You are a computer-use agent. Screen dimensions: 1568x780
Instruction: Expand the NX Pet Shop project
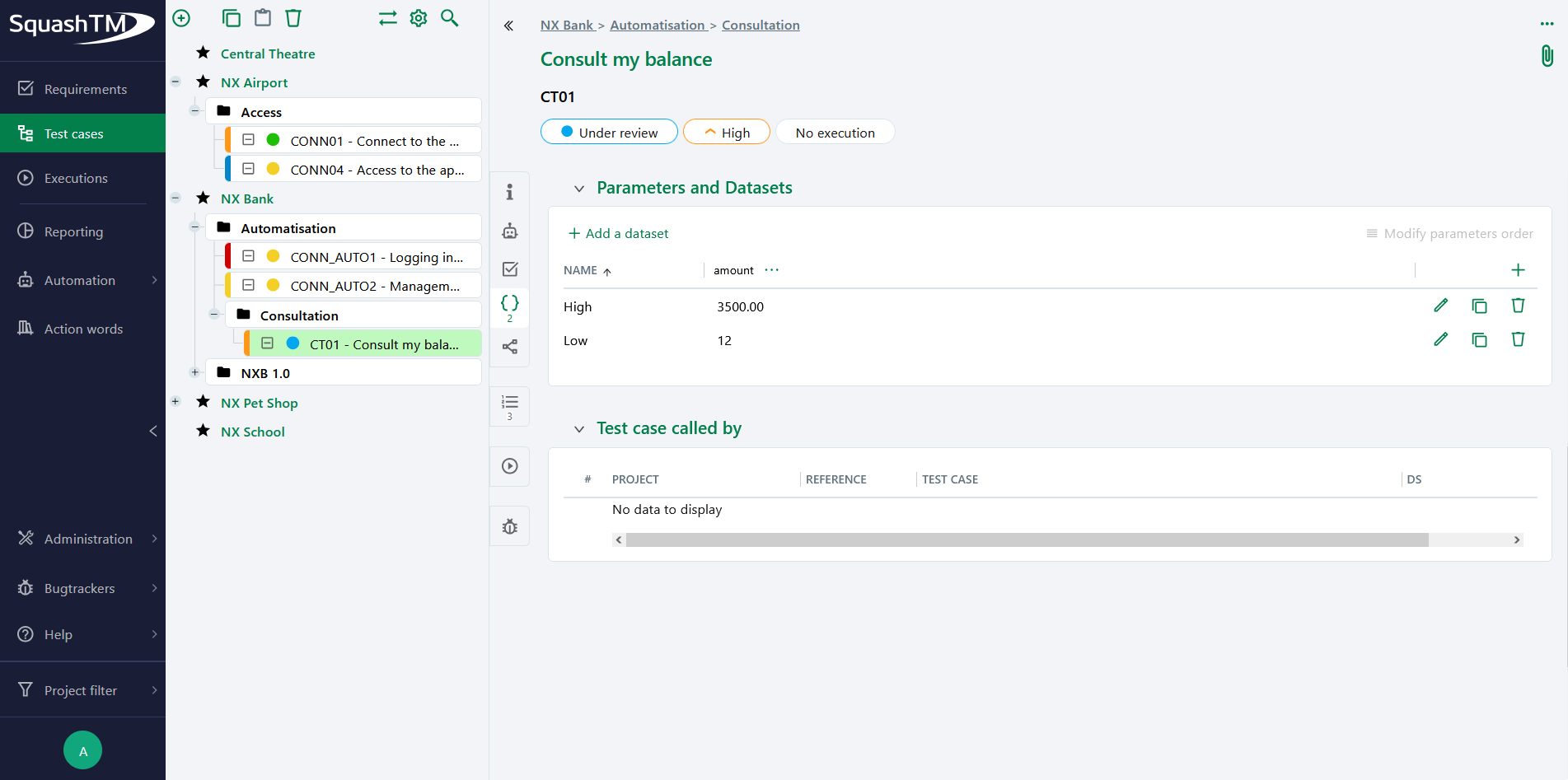click(x=176, y=401)
